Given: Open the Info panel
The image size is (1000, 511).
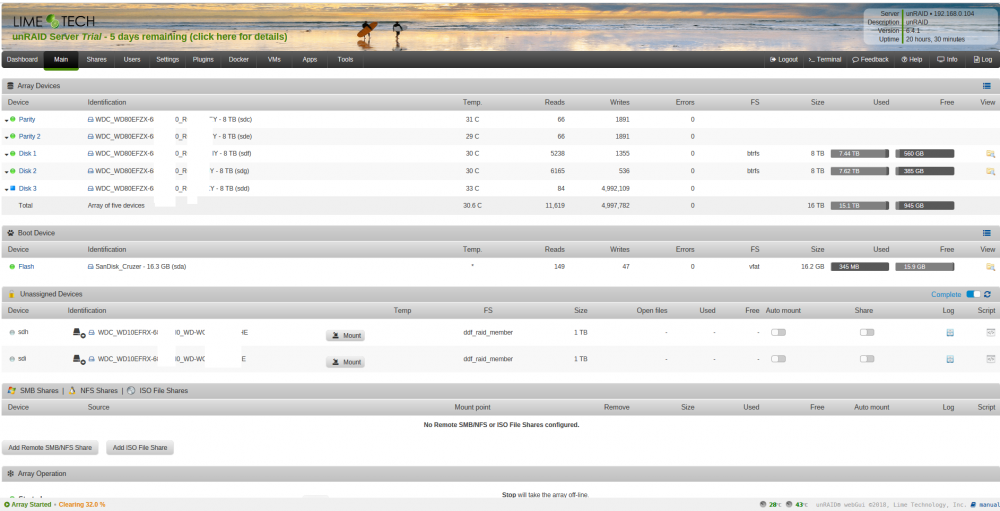Looking at the screenshot, I should [947, 59].
